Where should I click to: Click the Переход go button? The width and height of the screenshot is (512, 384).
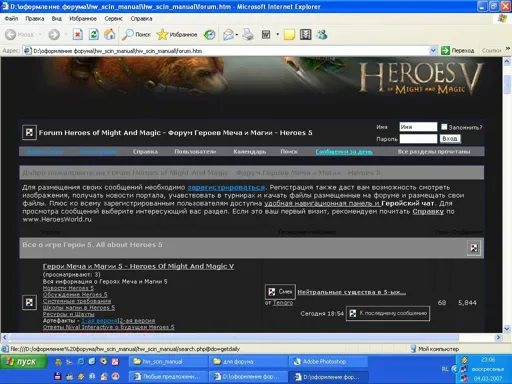pyautogui.click(x=458, y=51)
